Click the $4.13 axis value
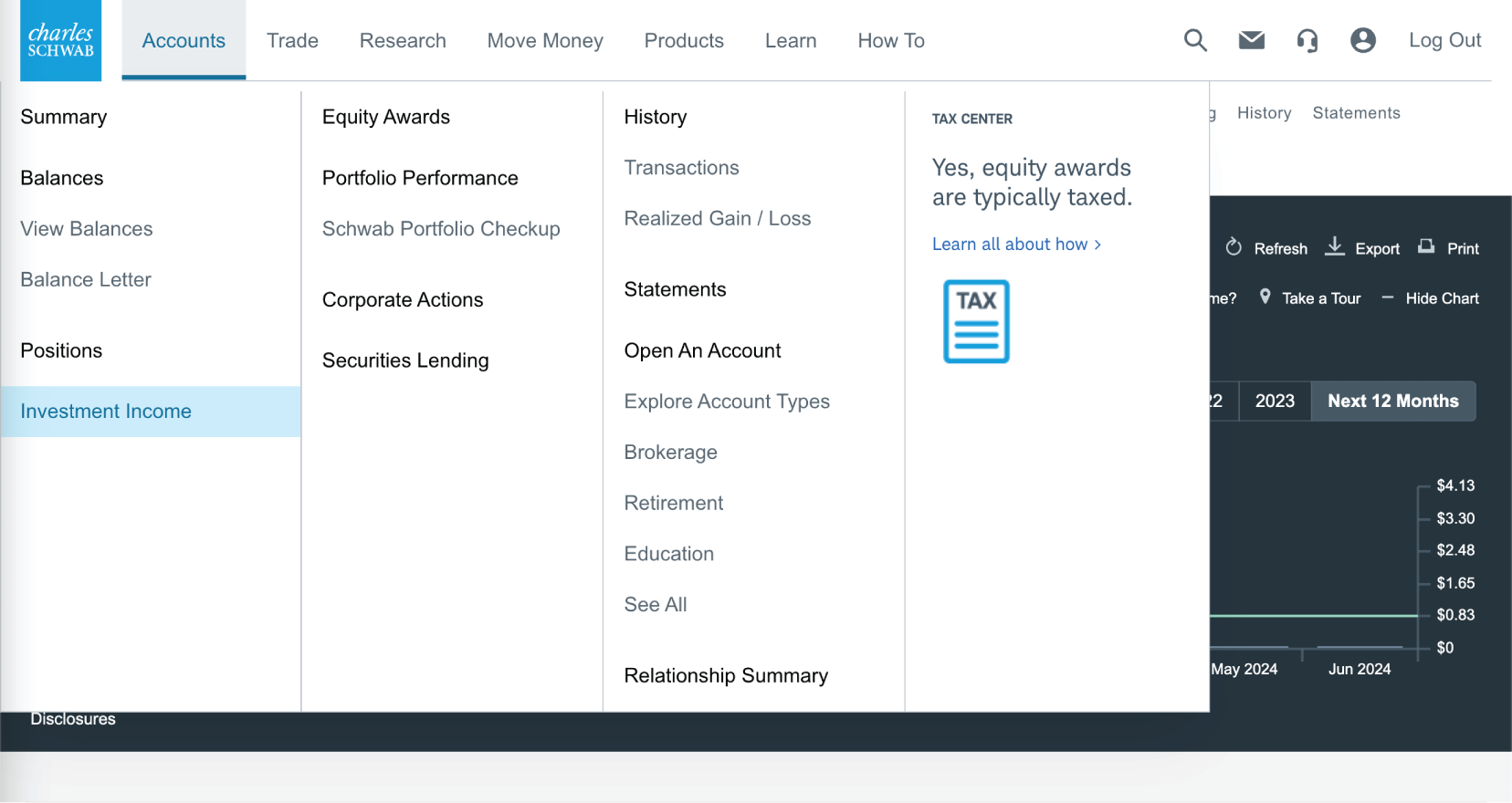This screenshot has height=803, width=1512. [x=1455, y=486]
